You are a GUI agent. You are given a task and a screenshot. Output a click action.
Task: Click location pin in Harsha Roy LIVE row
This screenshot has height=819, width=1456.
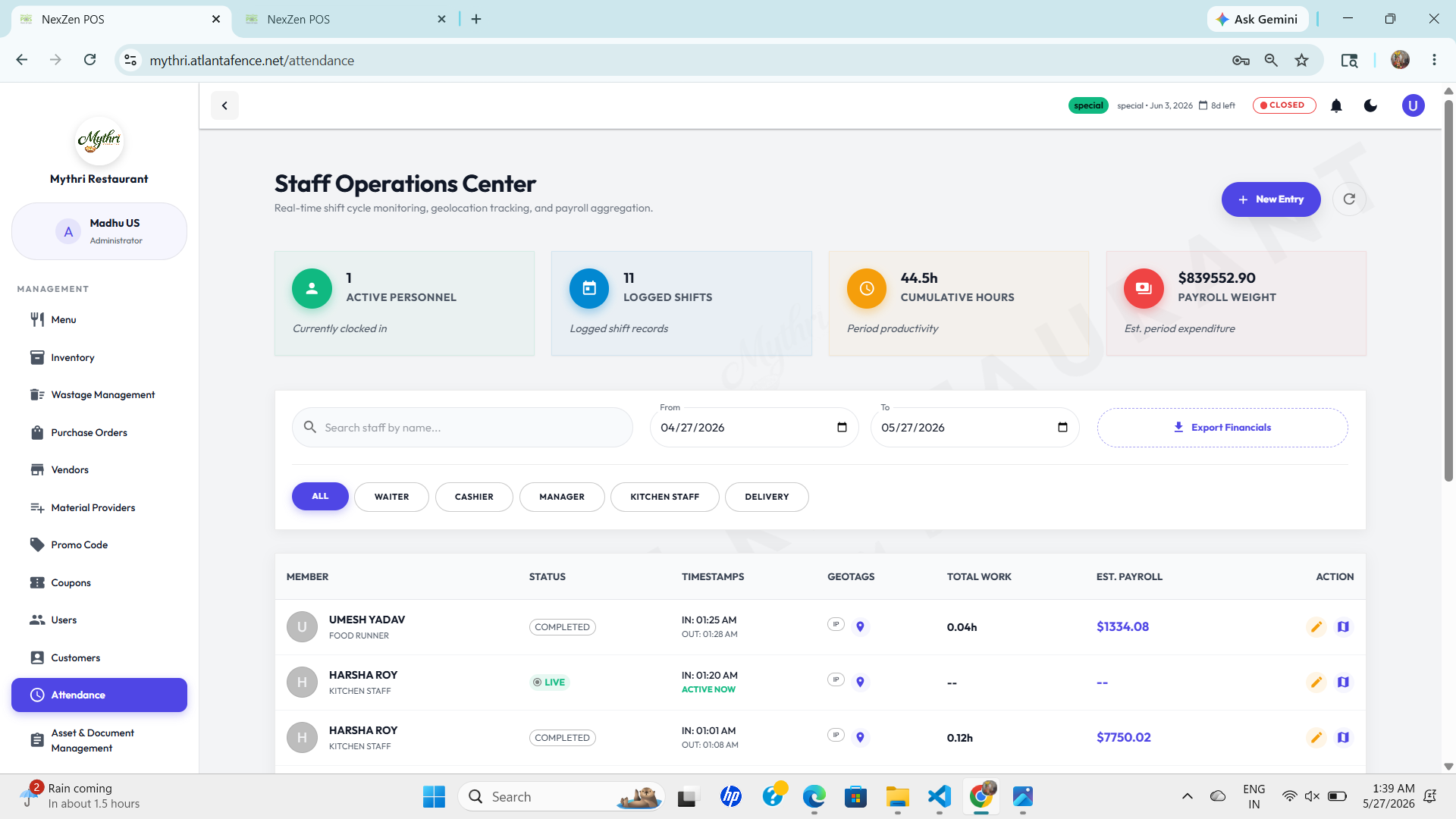[x=860, y=682]
